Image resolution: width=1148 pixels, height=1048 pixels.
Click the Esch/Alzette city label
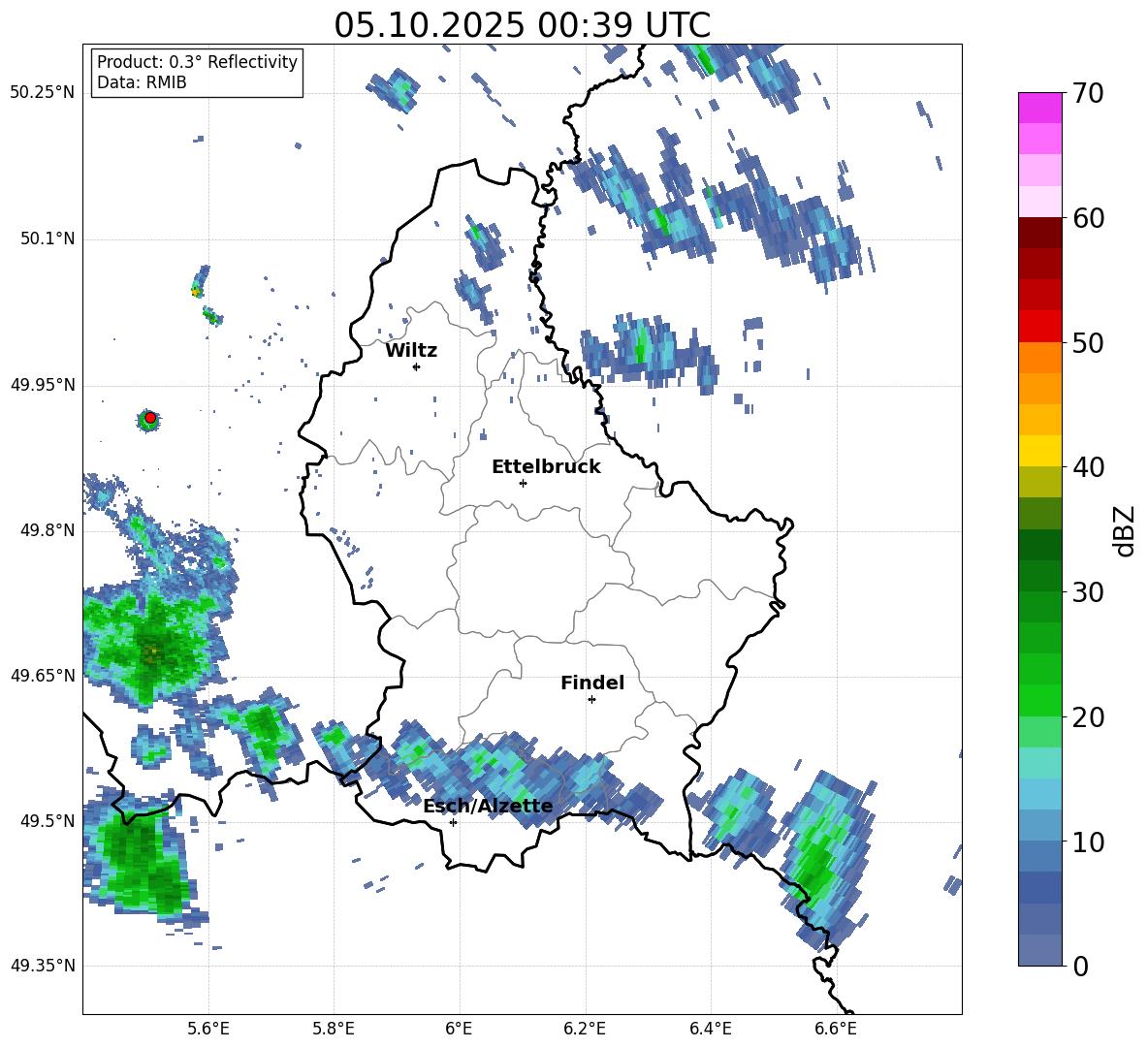coord(488,806)
